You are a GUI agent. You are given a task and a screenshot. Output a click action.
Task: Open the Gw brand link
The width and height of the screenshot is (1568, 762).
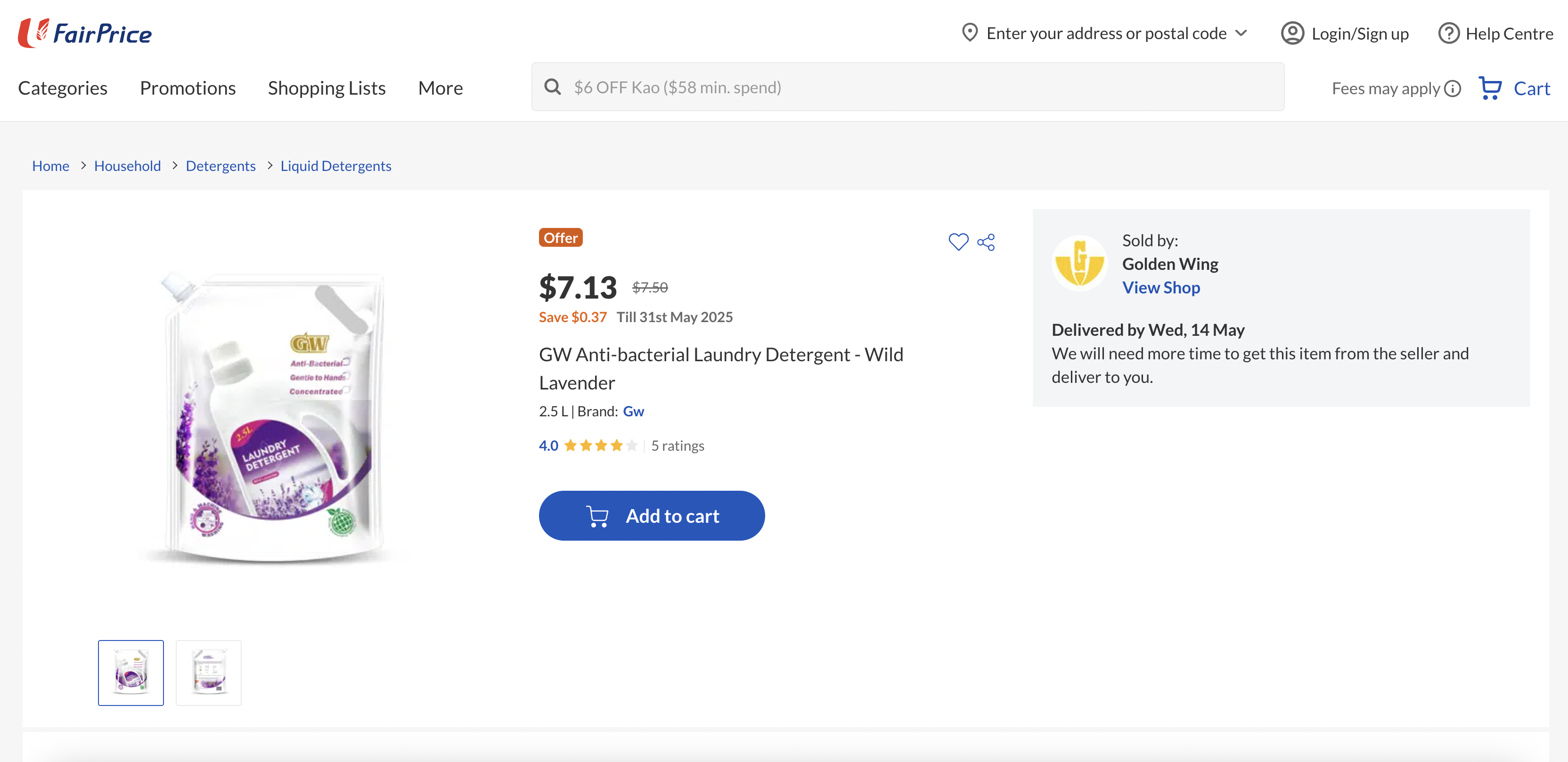tap(633, 411)
